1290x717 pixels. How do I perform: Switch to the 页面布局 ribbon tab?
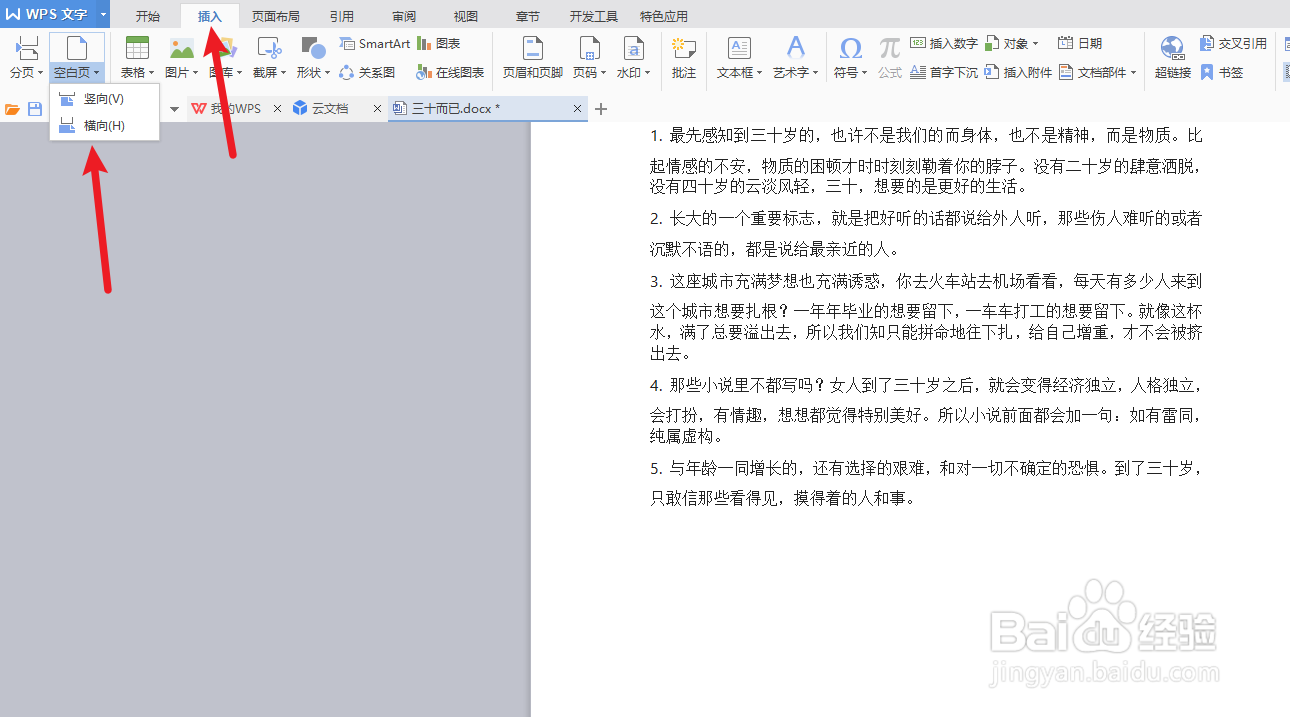point(276,16)
